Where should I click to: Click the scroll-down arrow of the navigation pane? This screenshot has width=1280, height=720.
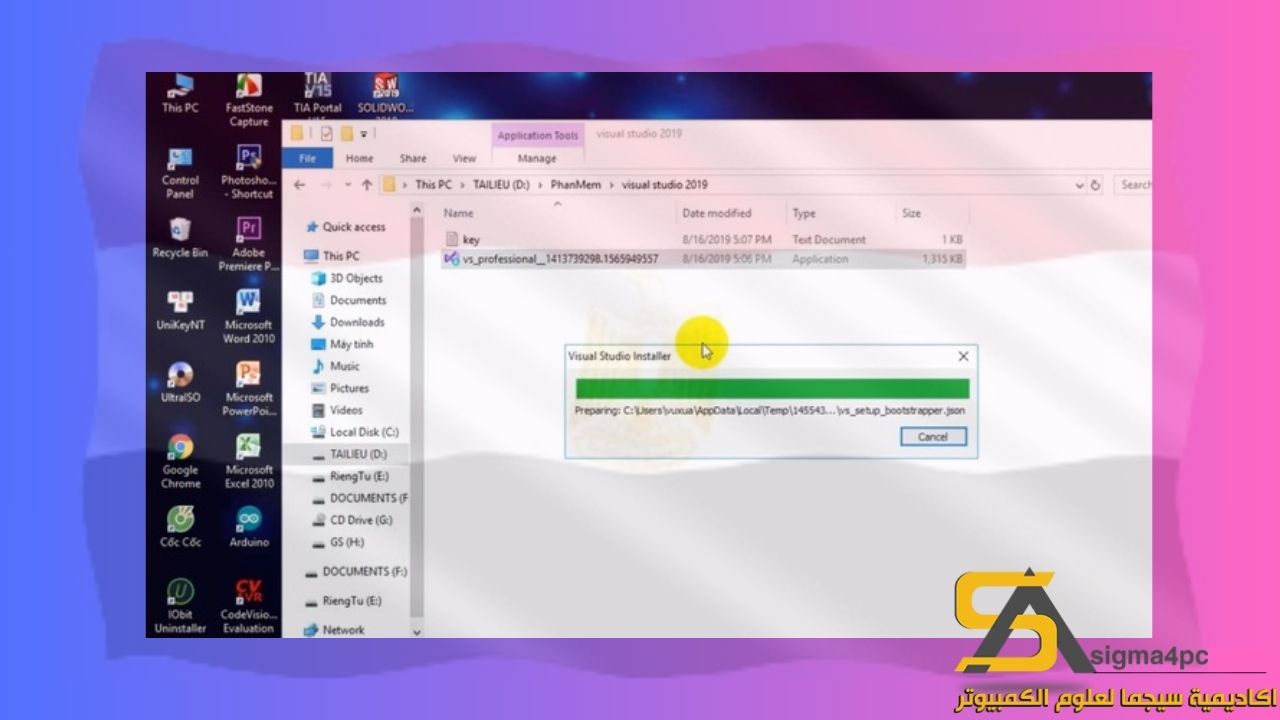click(x=417, y=631)
